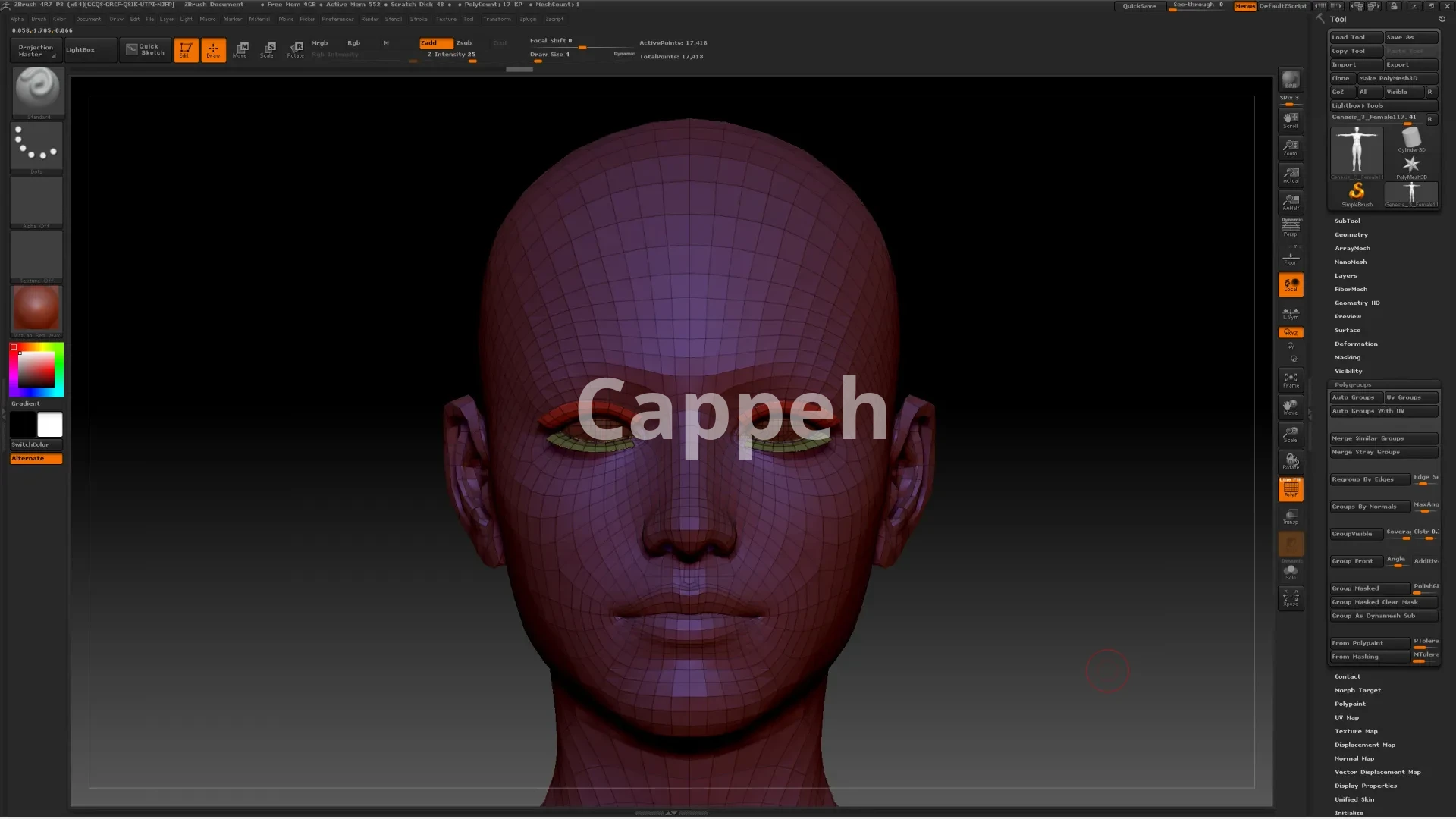Expand the Geometry section
The image size is (1456, 819).
1351,234
